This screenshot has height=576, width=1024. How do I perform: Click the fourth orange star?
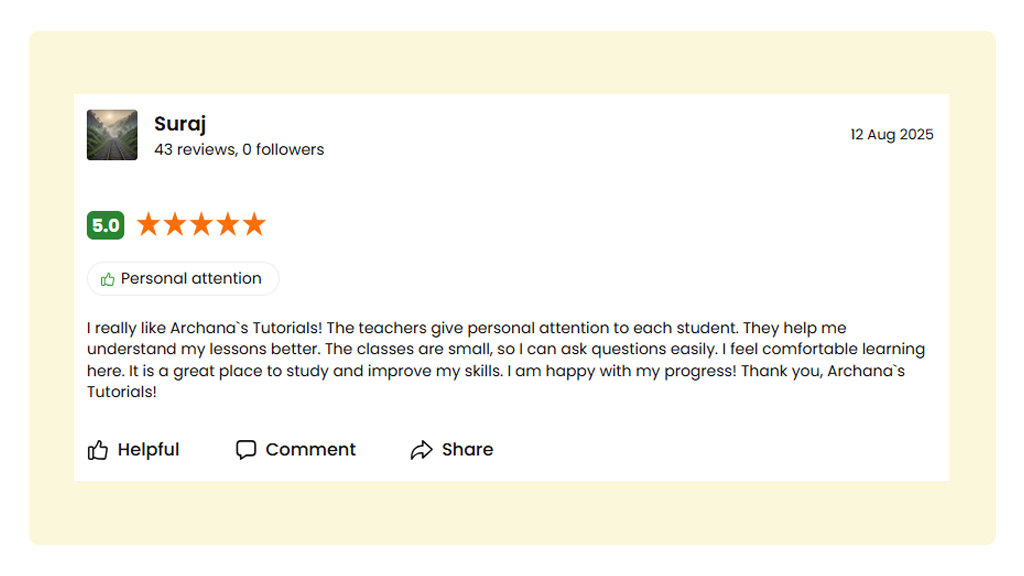(228, 224)
